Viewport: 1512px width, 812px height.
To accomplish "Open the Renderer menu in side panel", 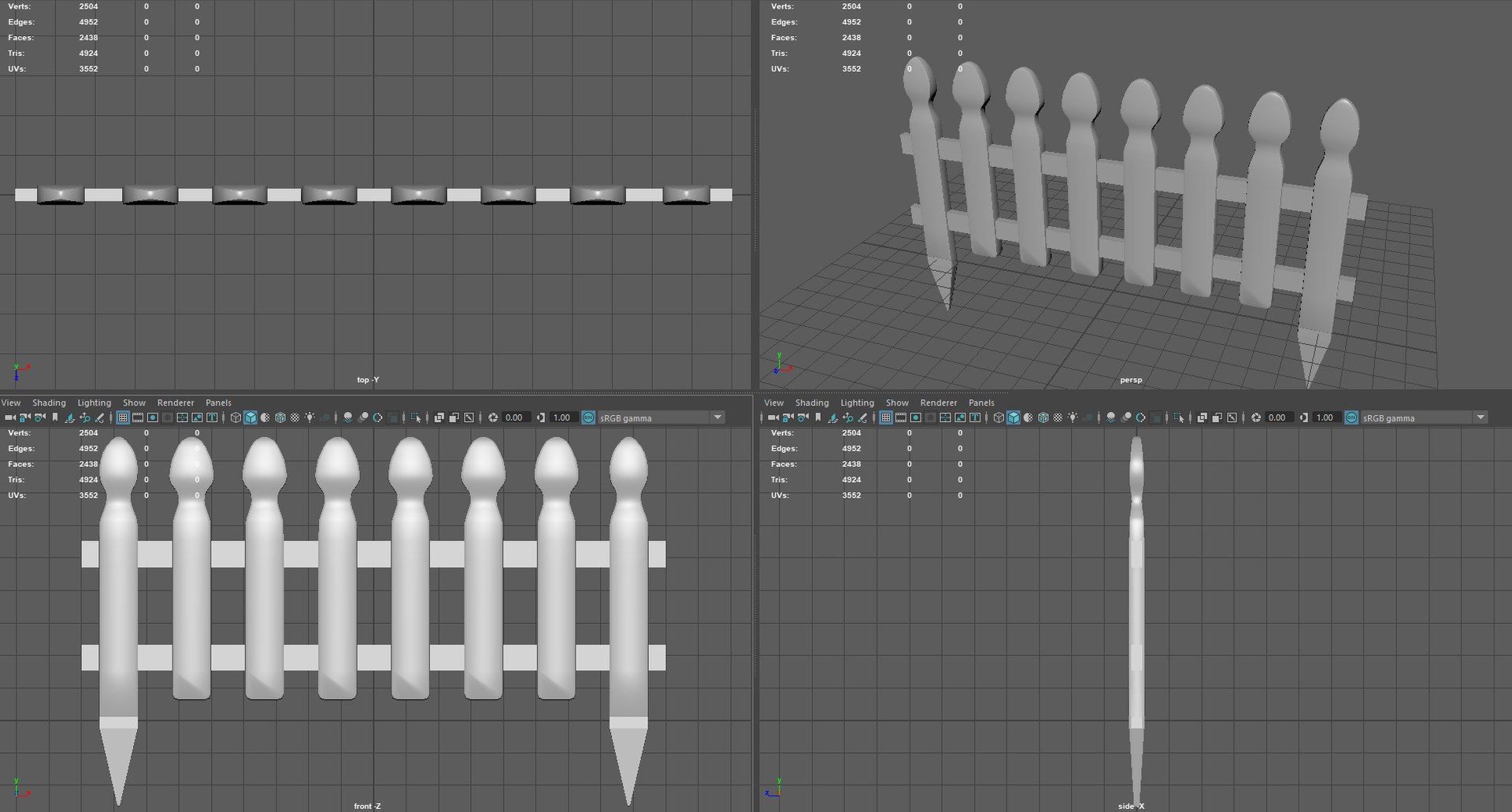I will pos(939,402).
